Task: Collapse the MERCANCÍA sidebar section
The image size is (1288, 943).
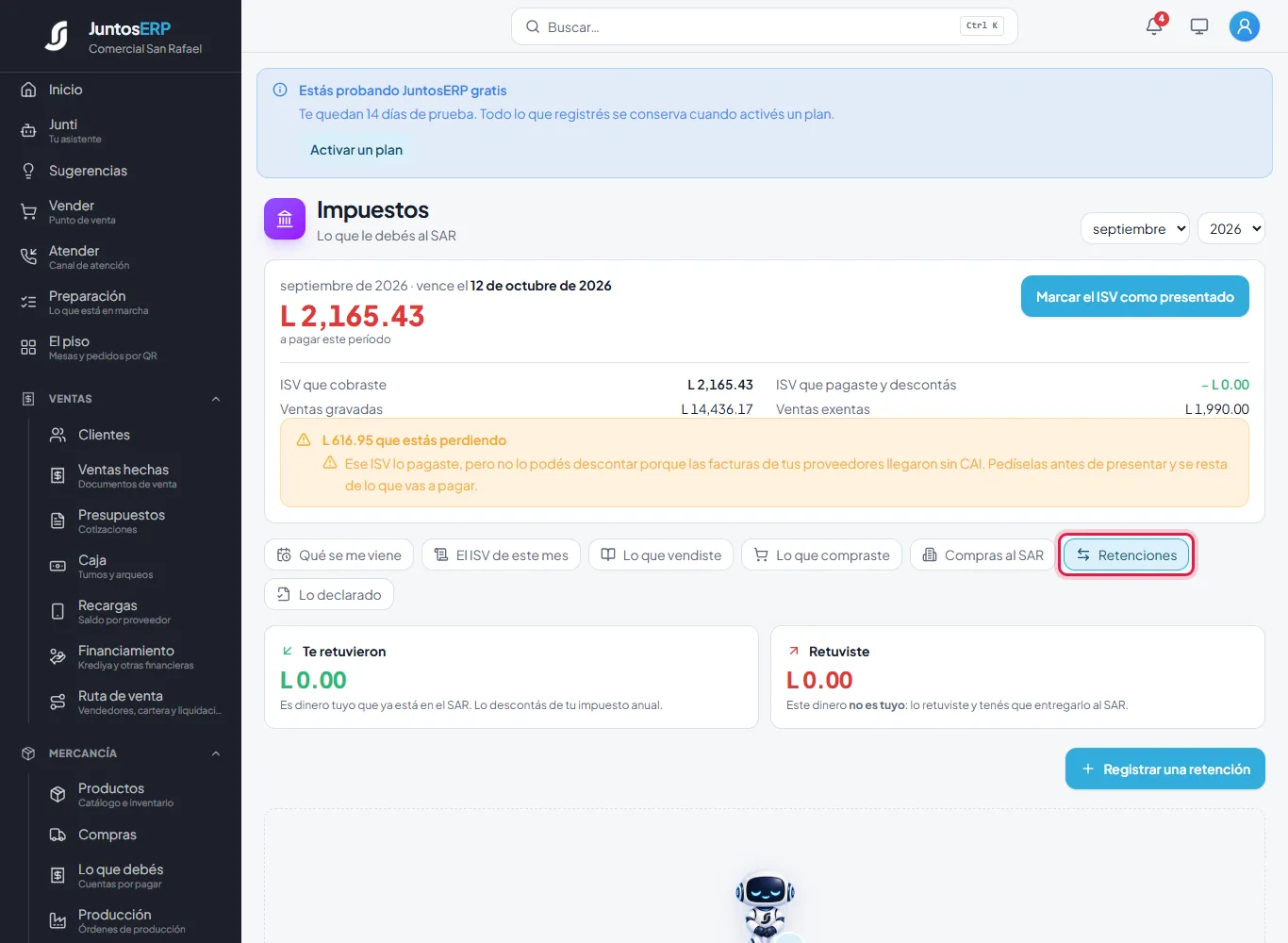Action: coord(216,753)
